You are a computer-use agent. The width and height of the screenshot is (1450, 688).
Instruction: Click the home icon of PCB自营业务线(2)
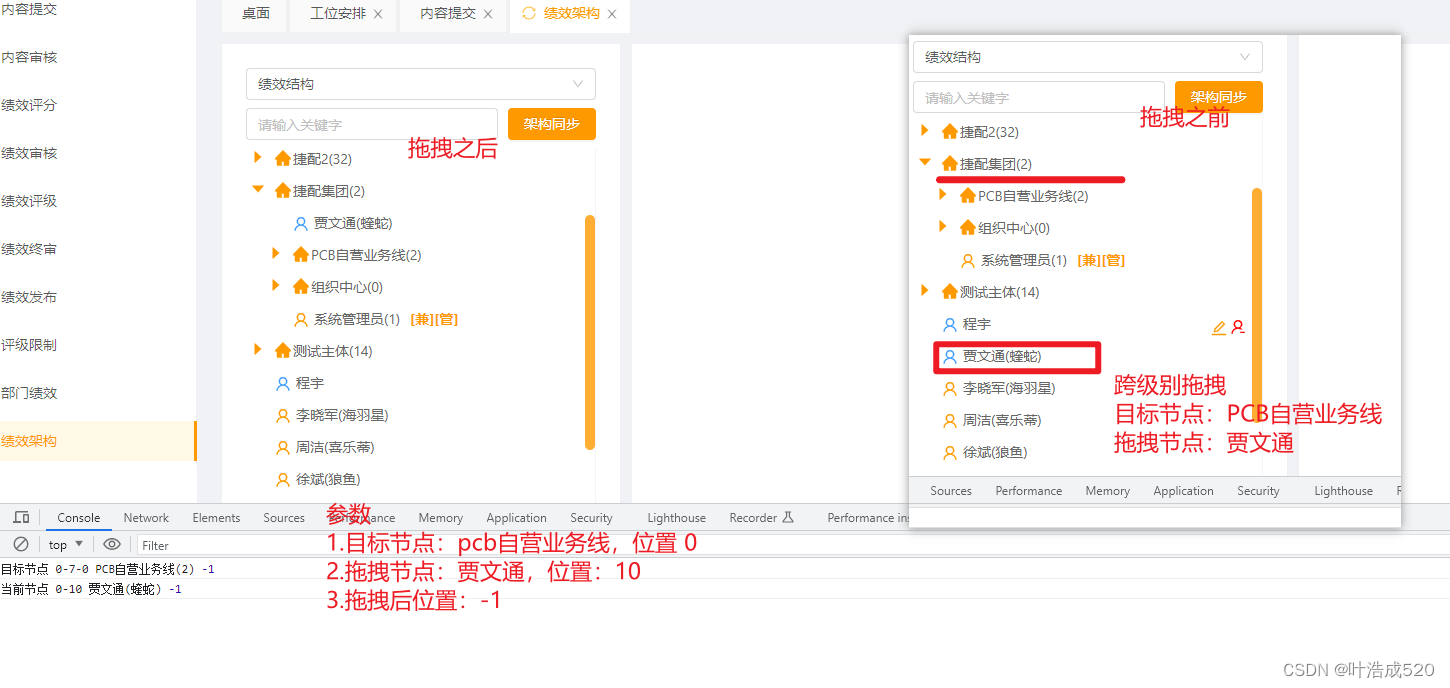[966, 195]
